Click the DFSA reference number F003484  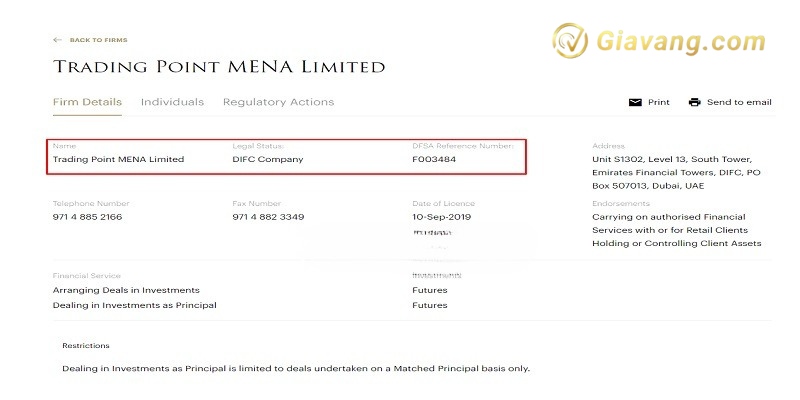coord(434,159)
